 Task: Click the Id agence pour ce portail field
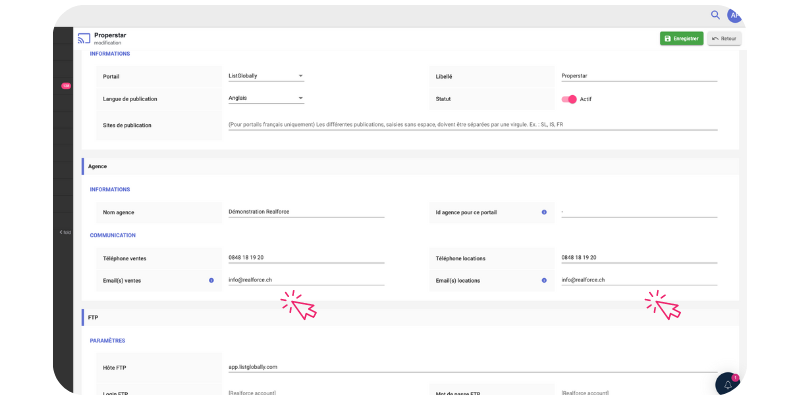click(x=639, y=212)
